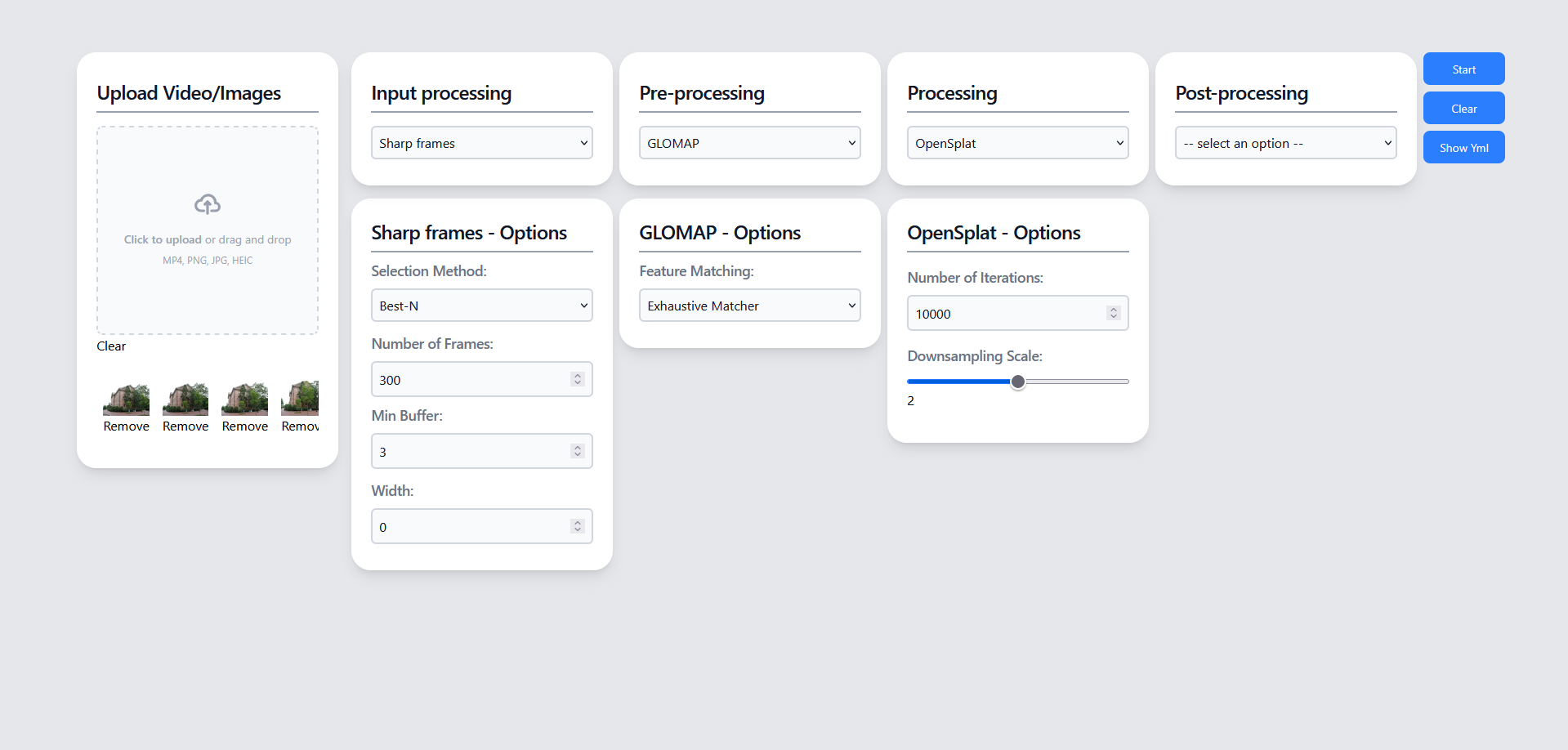This screenshot has height=750, width=1568.
Task: Click the fourth image thumbnail
Action: click(300, 399)
